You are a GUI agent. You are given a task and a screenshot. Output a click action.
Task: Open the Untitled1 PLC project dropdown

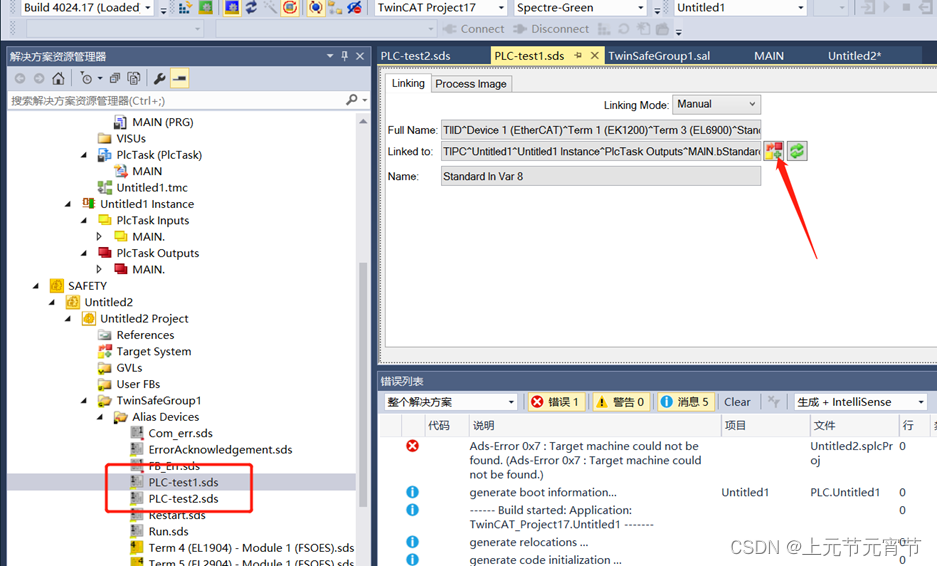[x=801, y=8]
